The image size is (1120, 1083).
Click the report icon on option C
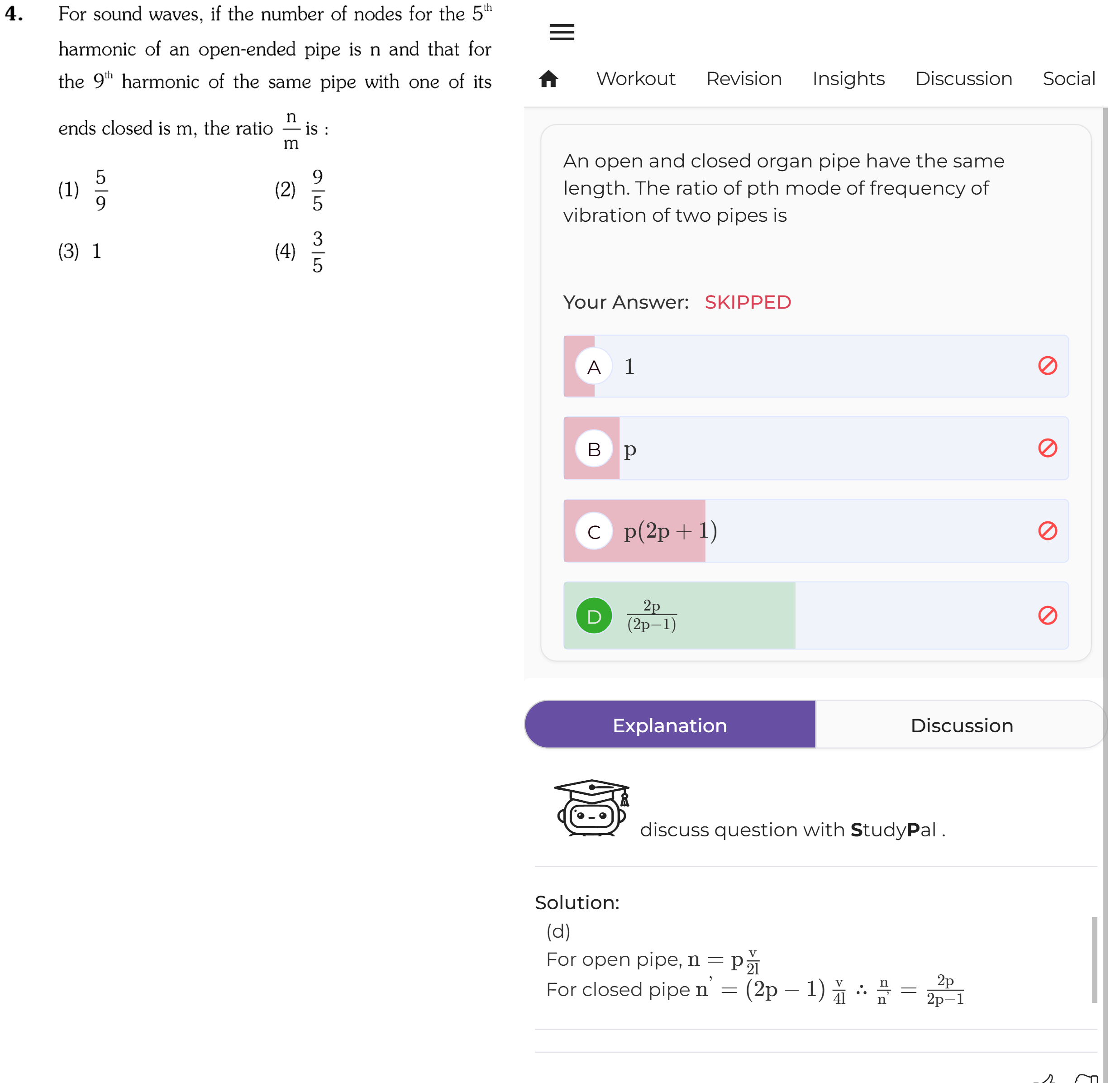tap(1047, 530)
